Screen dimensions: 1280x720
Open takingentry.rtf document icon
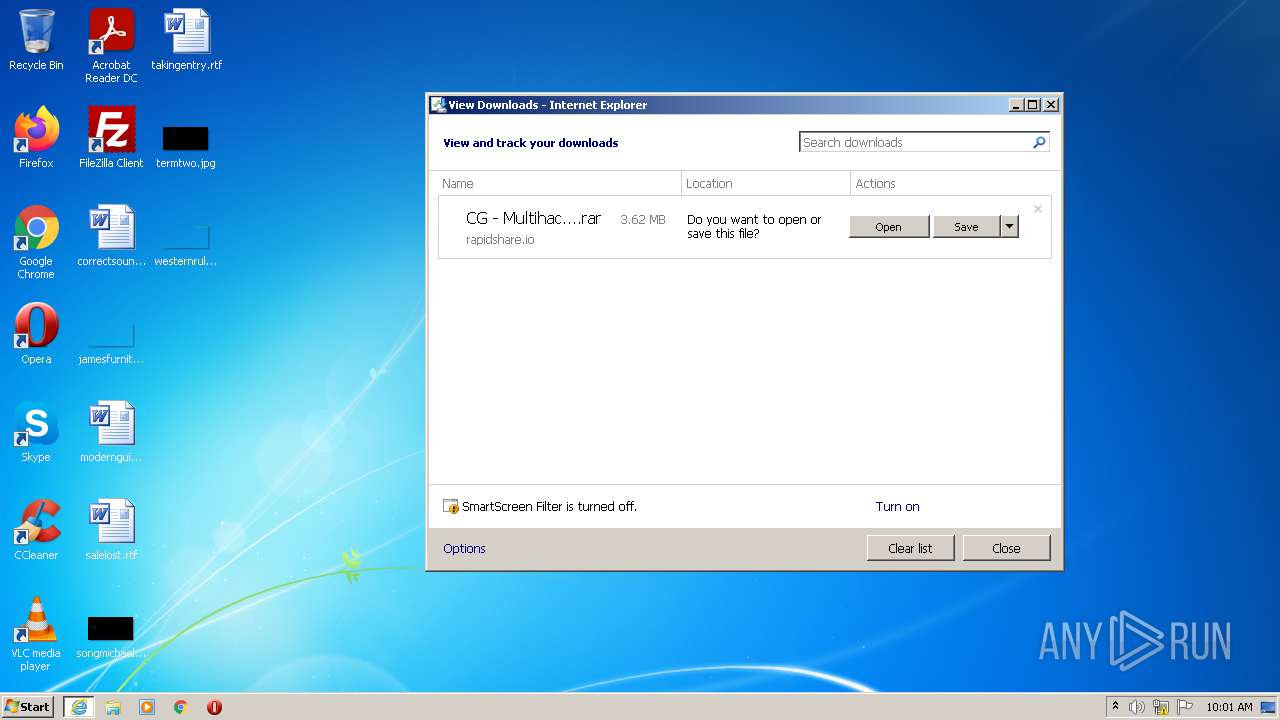[x=186, y=40]
